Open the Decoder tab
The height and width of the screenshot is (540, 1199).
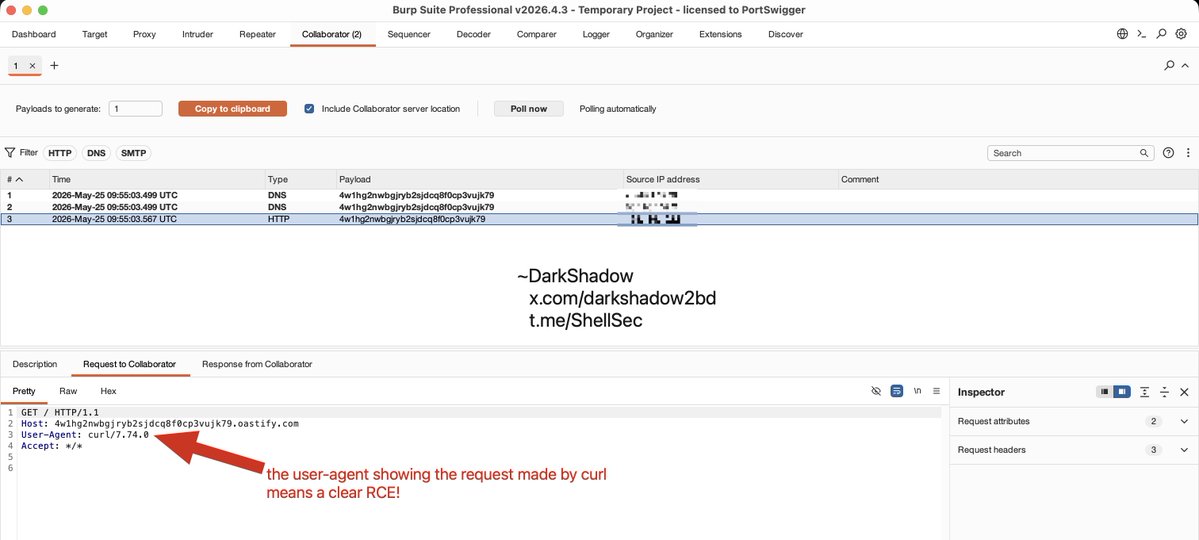(x=473, y=34)
